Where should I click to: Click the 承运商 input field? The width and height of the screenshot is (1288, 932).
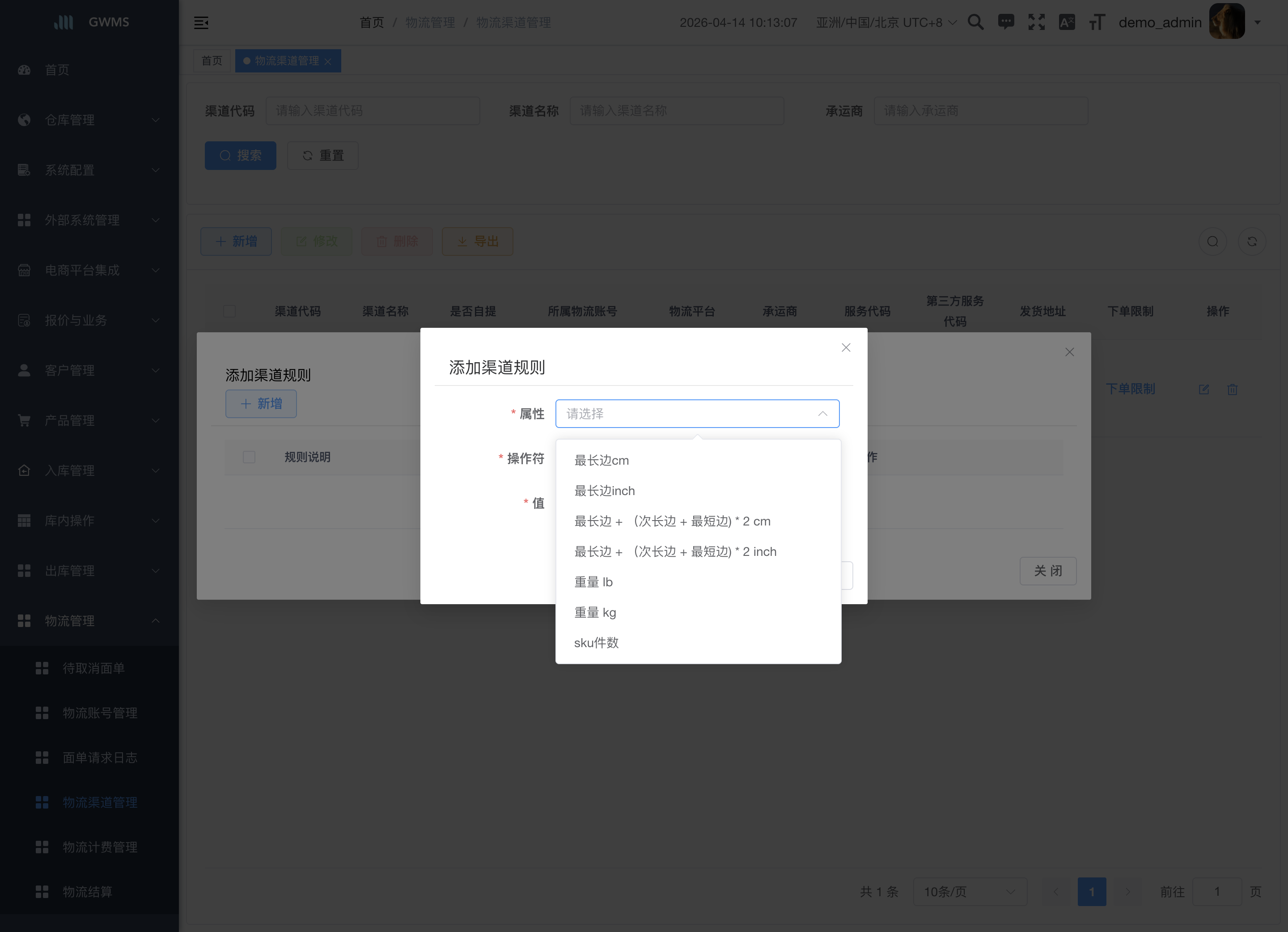(981, 111)
